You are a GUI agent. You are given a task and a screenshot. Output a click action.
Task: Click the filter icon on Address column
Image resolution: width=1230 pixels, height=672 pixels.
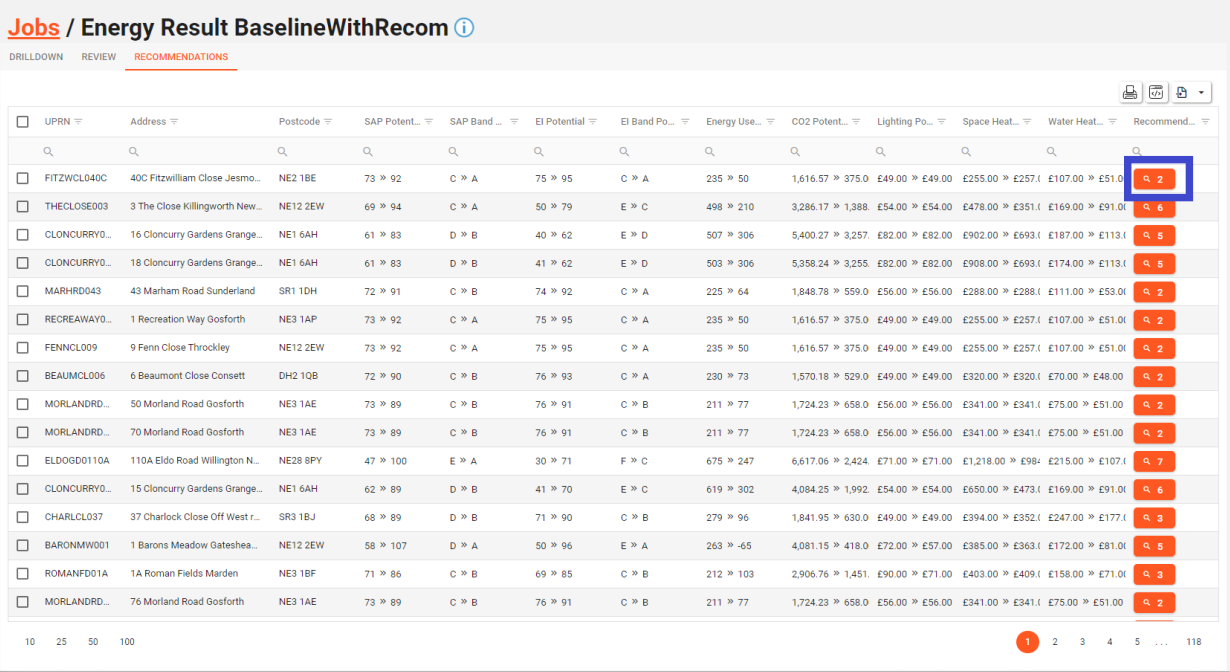pos(174,122)
